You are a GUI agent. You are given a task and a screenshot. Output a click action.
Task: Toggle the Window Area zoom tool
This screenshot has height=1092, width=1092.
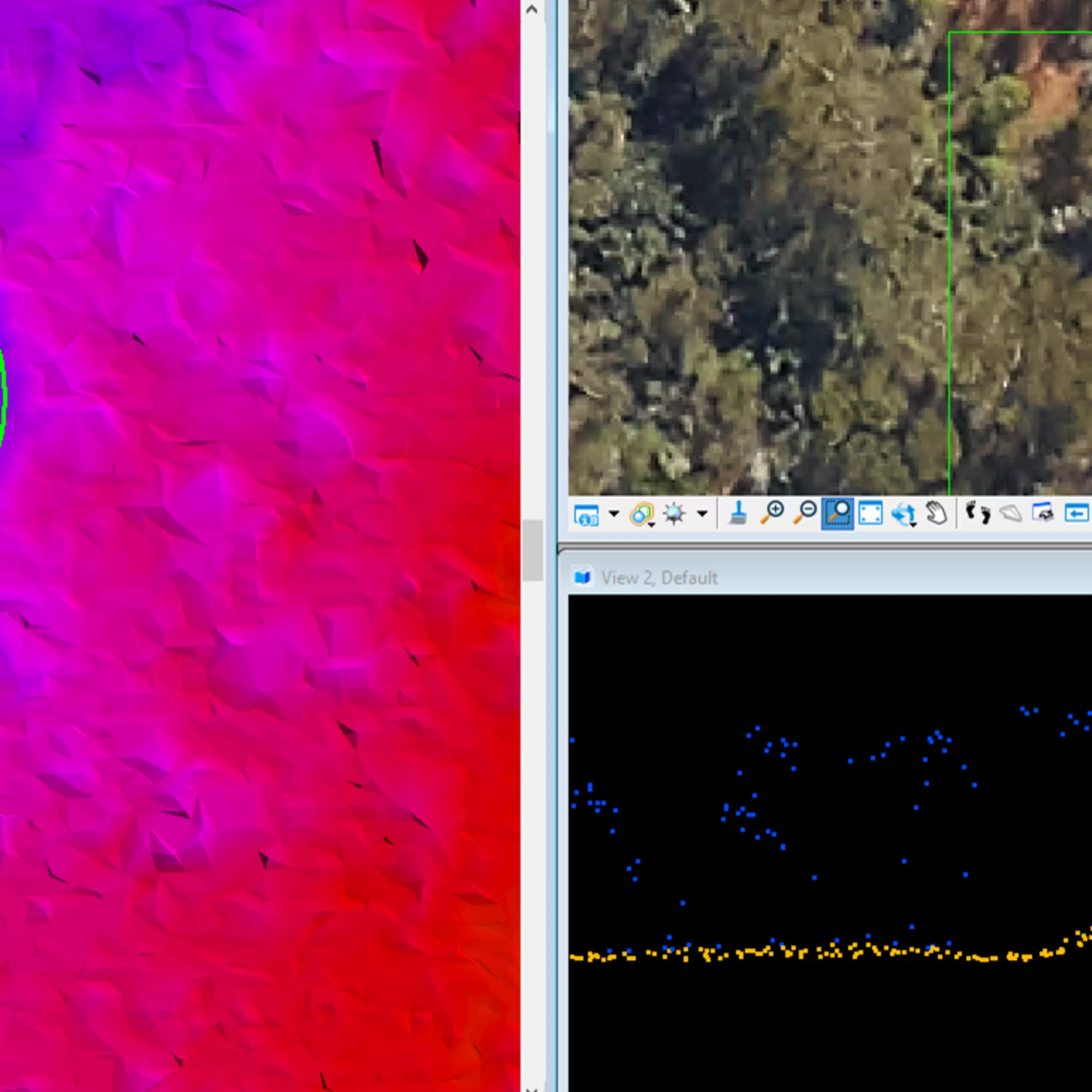pos(837,513)
